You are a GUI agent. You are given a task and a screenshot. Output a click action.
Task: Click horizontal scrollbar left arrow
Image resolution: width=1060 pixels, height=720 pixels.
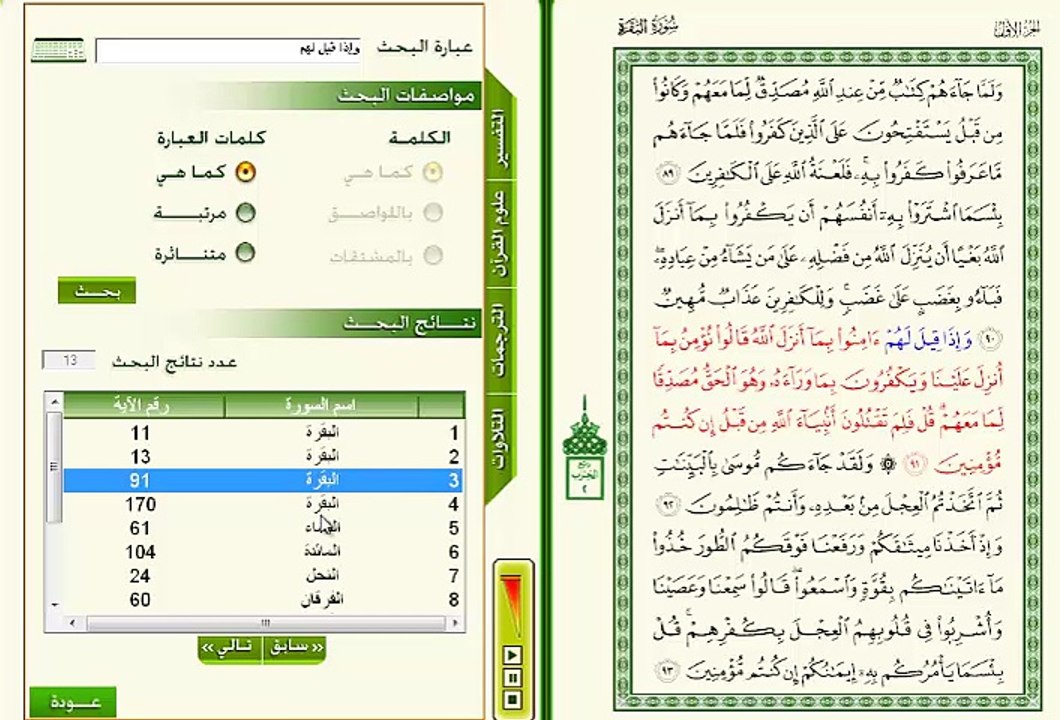[x=72, y=623]
